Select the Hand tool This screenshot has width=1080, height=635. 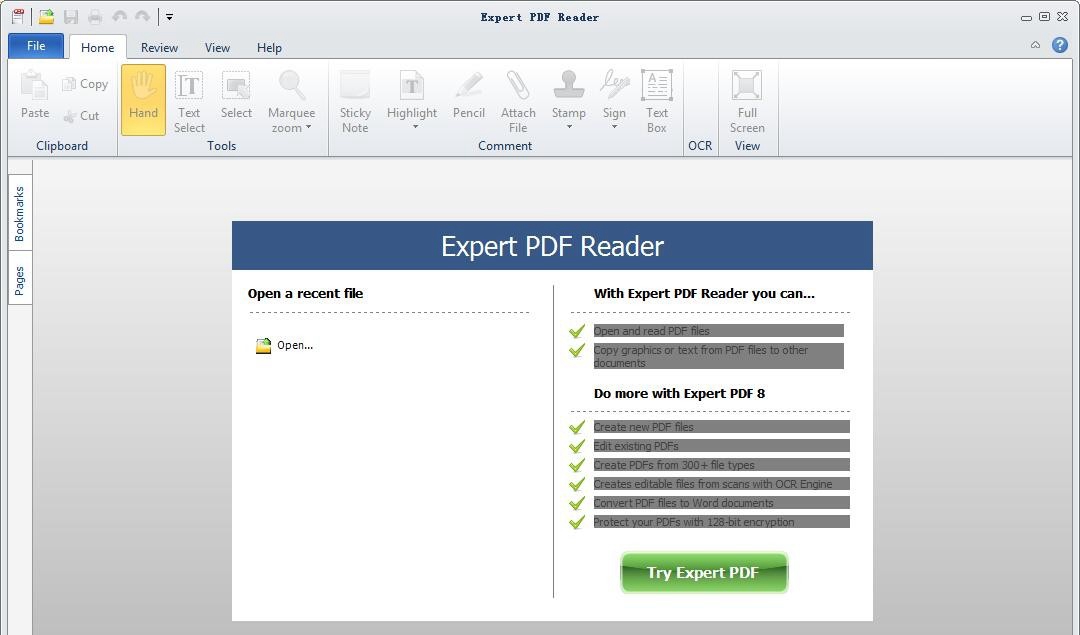[x=143, y=99]
